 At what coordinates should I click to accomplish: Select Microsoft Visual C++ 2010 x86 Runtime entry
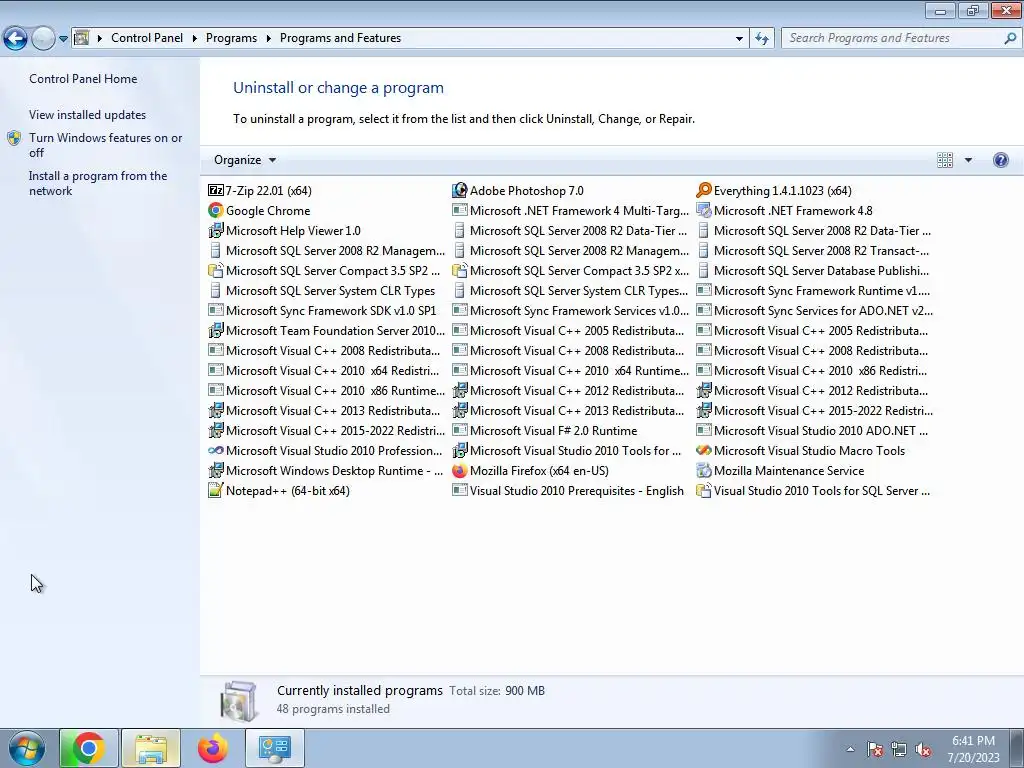point(327,391)
